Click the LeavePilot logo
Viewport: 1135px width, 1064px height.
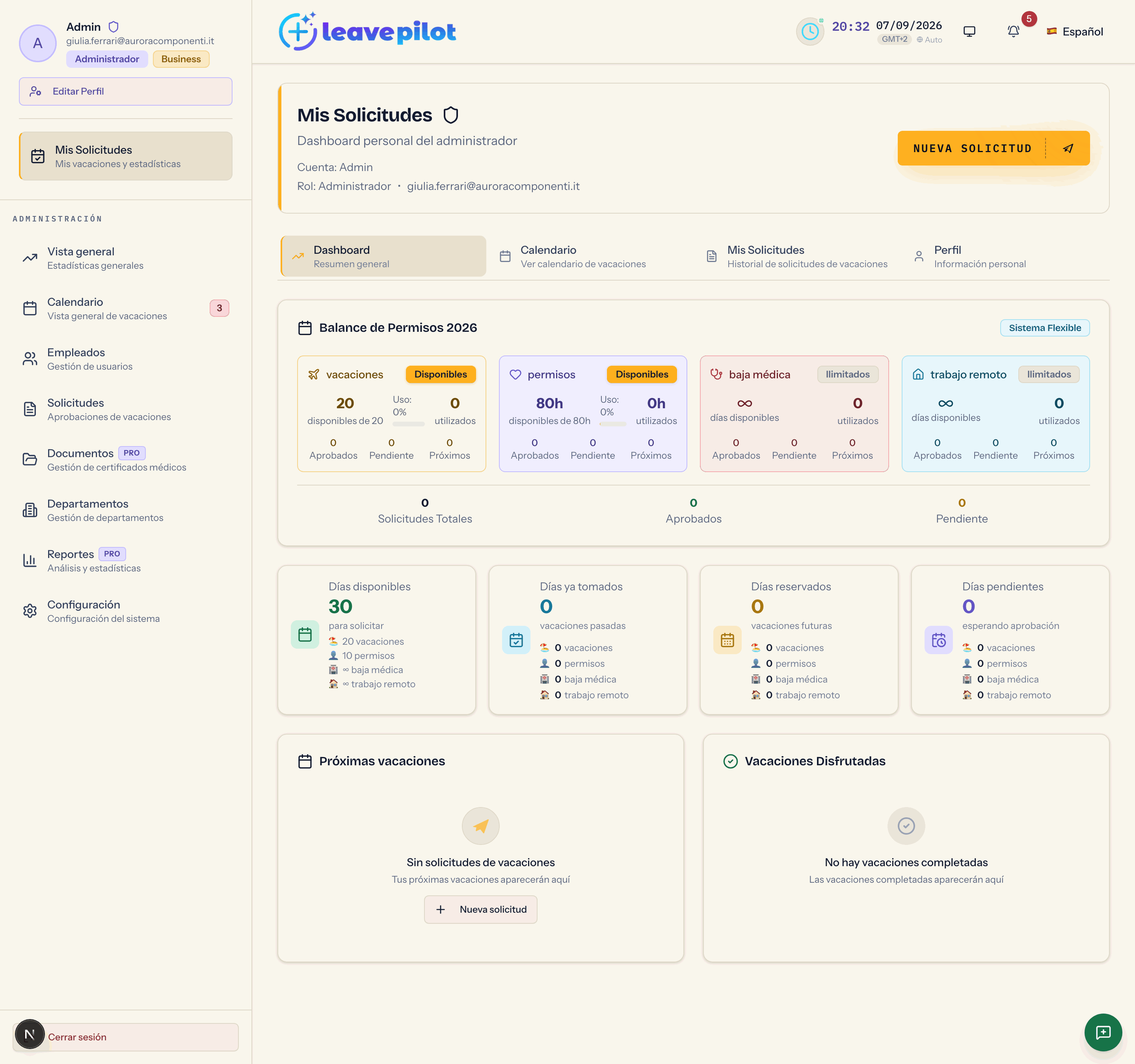tap(367, 32)
